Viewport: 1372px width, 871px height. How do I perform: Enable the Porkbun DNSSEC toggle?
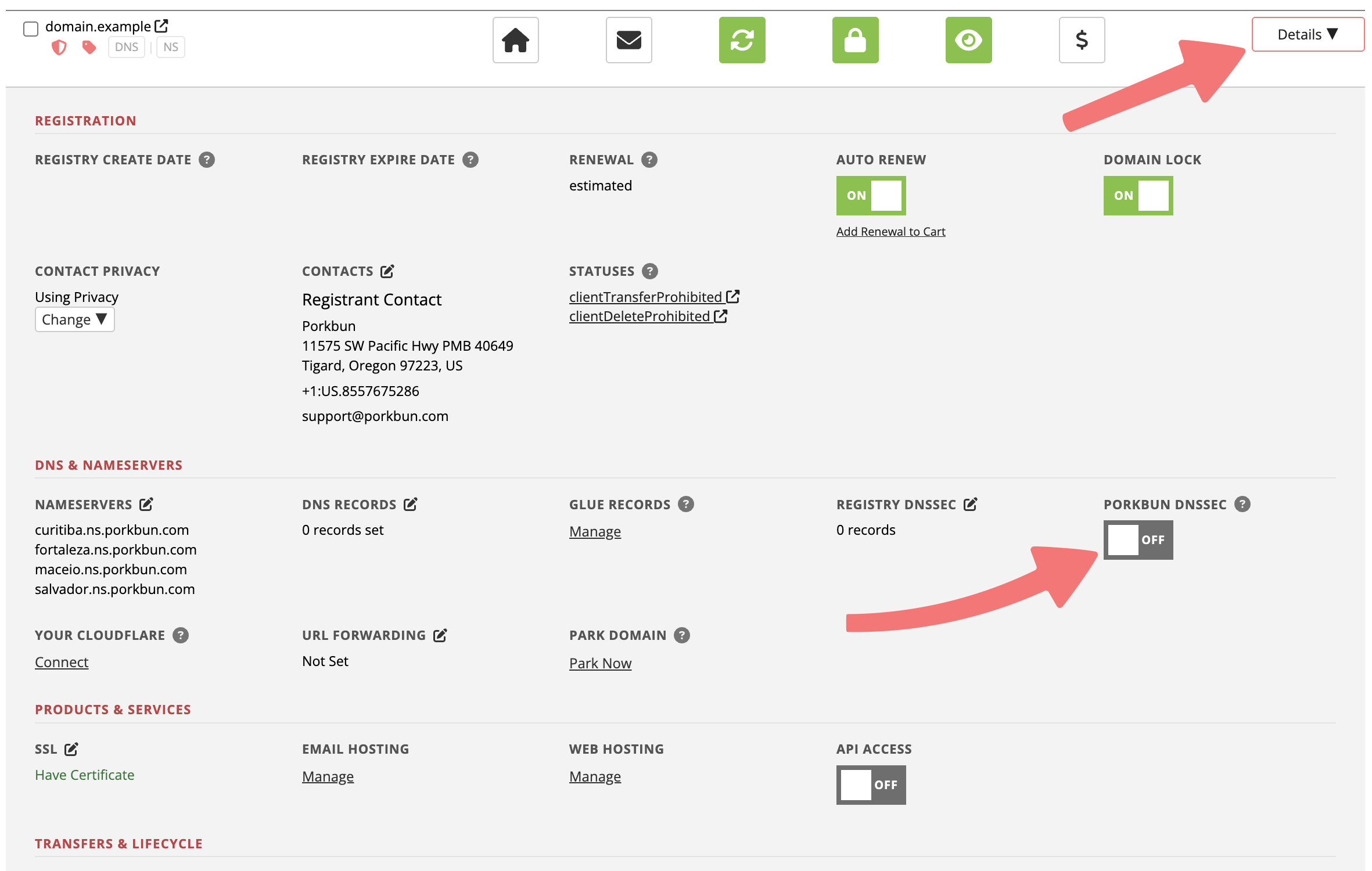click(x=1138, y=540)
